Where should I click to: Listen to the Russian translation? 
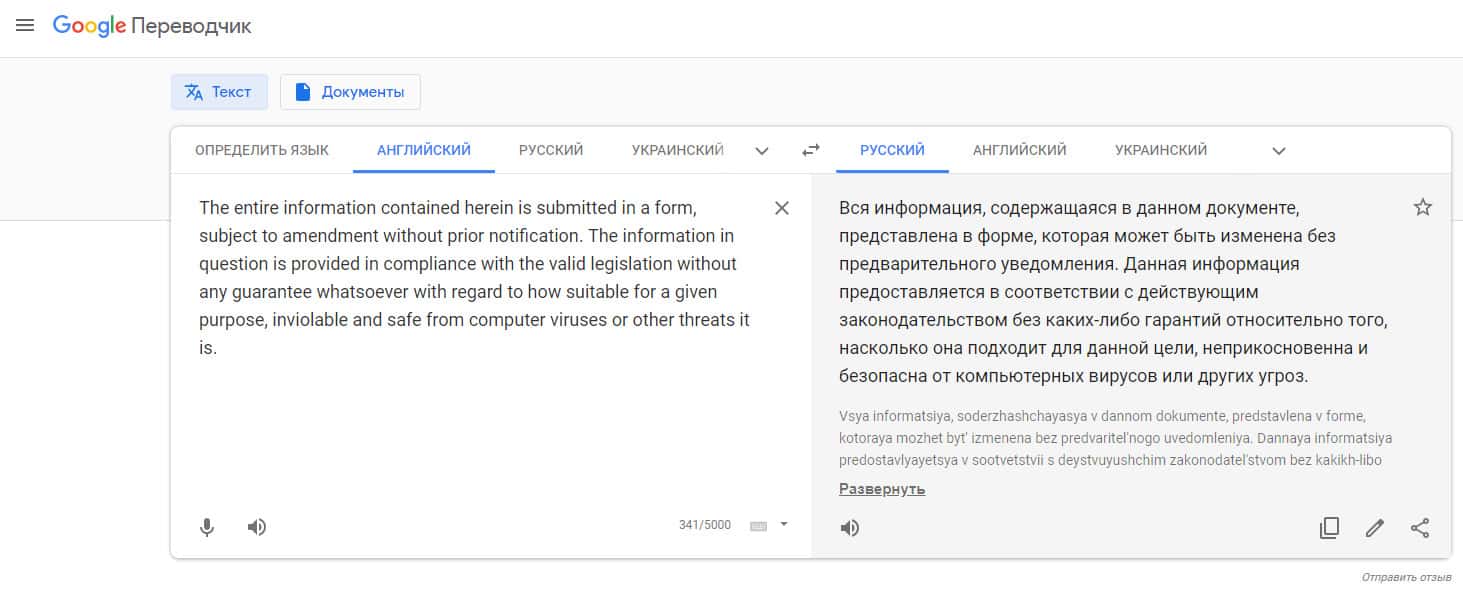[850, 528]
